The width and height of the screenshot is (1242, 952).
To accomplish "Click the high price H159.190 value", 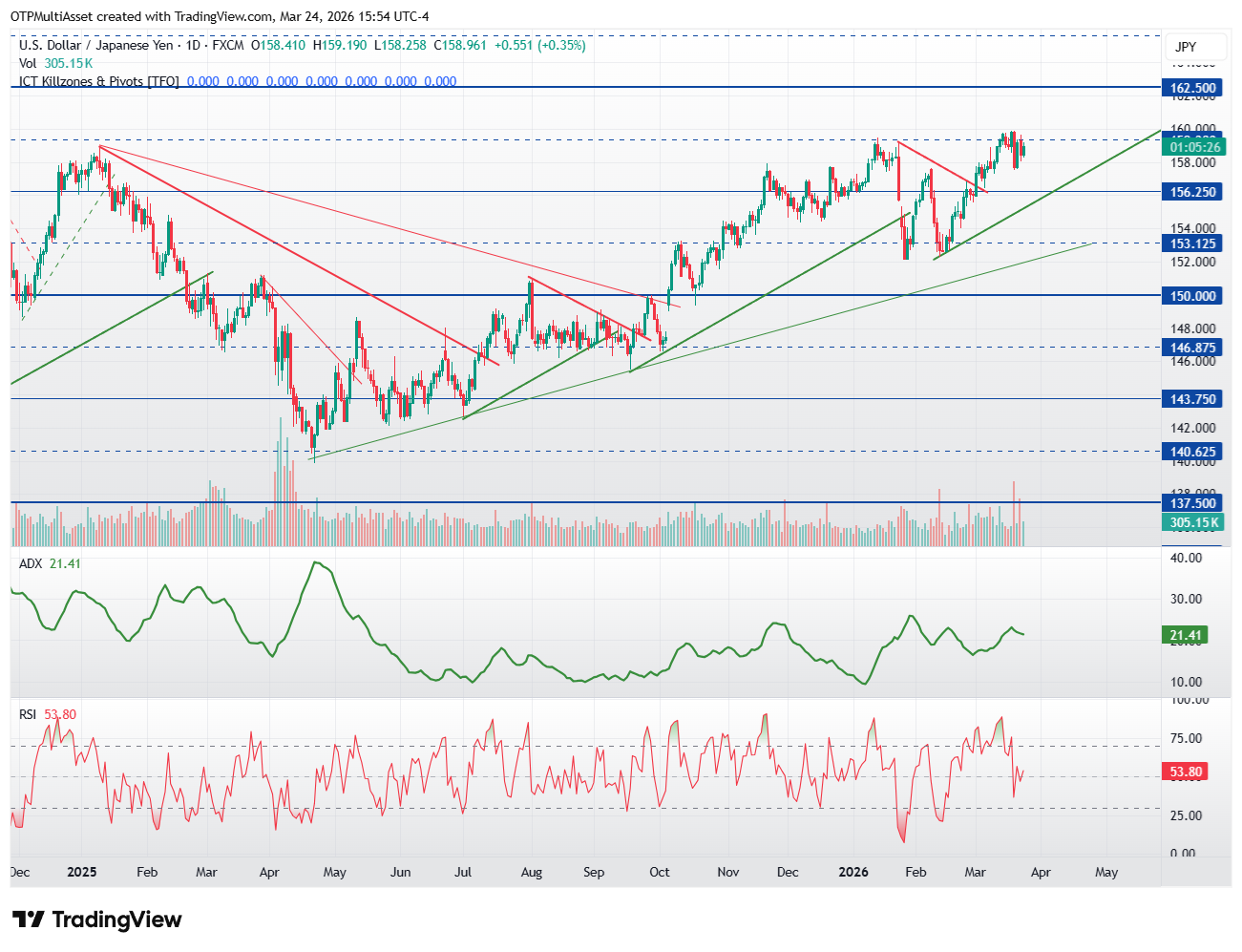I will click(x=340, y=45).
